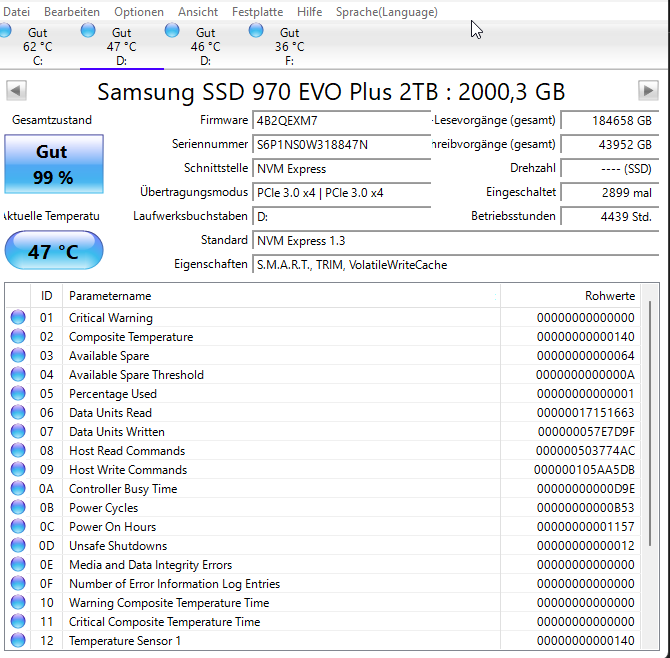Click the Eigenschaften field S.M.A.R.T., TRIM
670x658 pixels.
(455, 264)
